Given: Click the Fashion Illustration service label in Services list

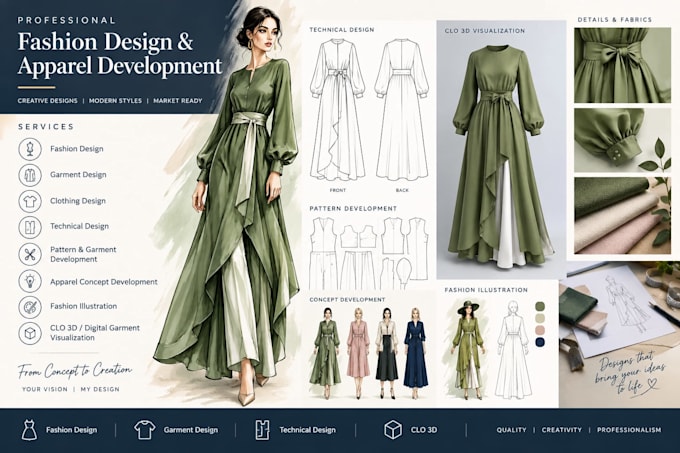Looking at the screenshot, I should [x=83, y=306].
